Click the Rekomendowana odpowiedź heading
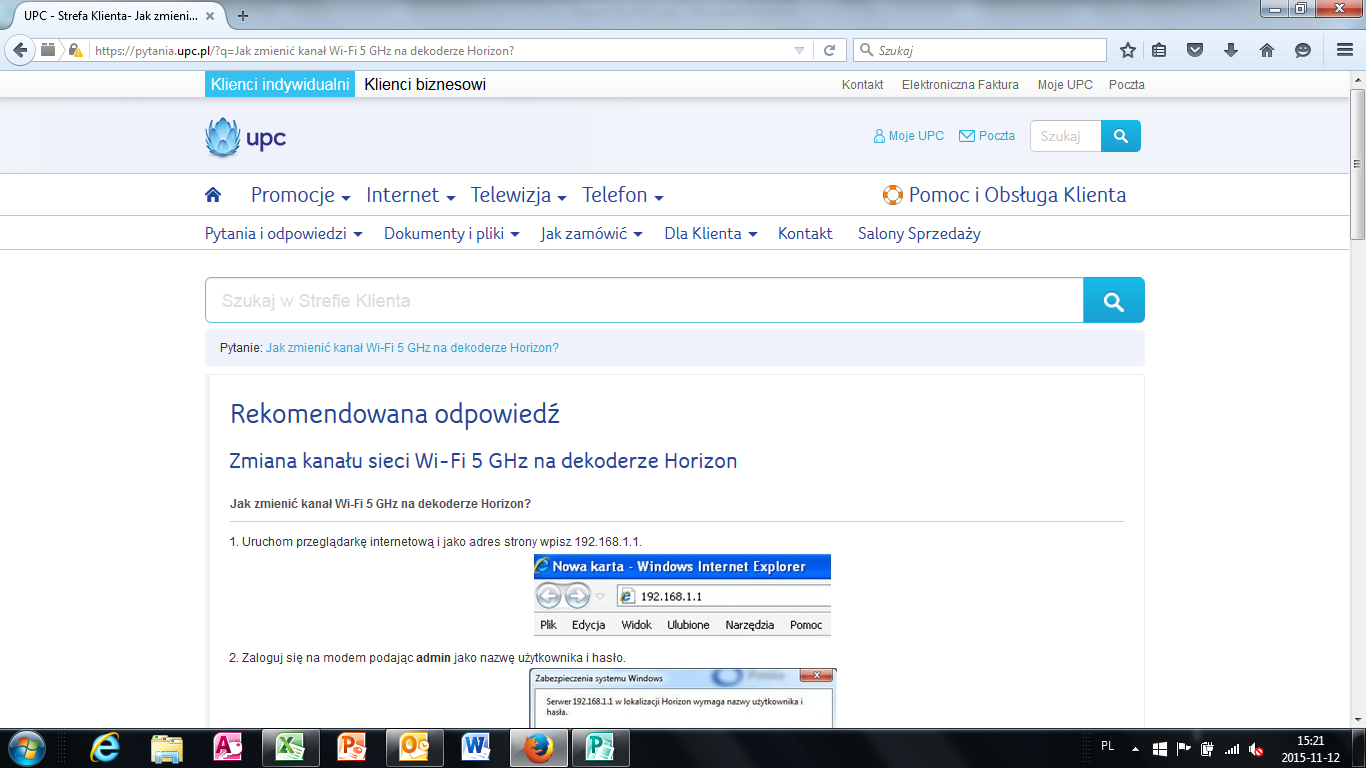1366x768 pixels. [395, 414]
